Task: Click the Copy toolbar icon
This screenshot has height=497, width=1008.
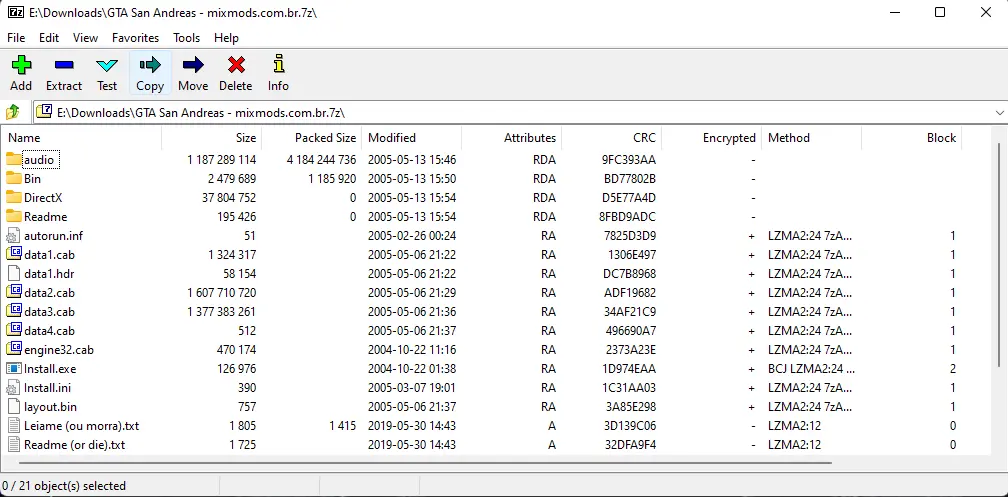Action: [x=150, y=65]
